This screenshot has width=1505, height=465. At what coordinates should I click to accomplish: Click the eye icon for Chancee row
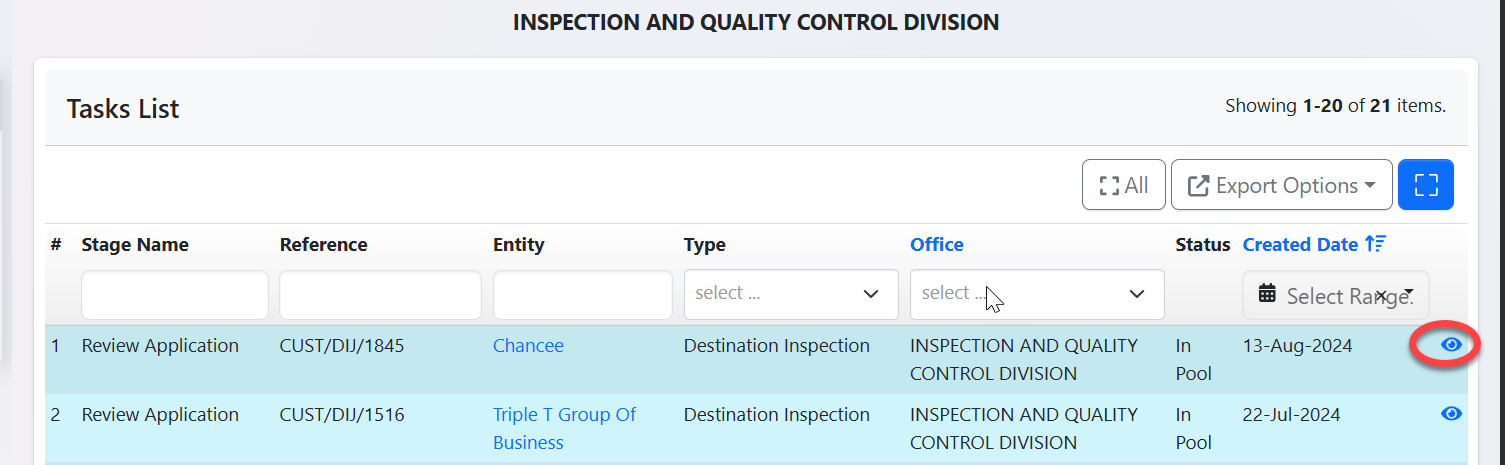click(x=1451, y=346)
